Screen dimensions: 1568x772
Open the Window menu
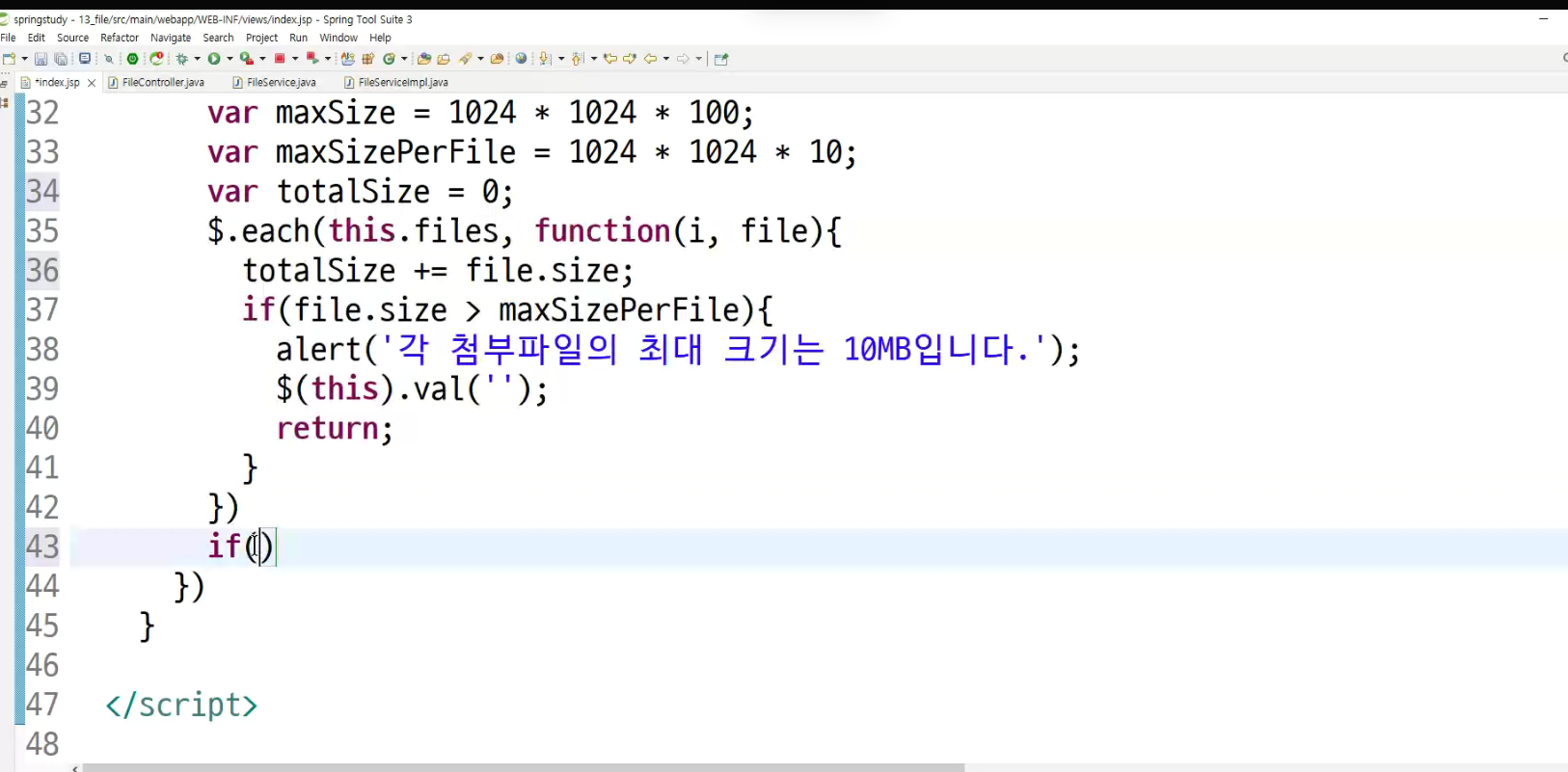coord(338,38)
